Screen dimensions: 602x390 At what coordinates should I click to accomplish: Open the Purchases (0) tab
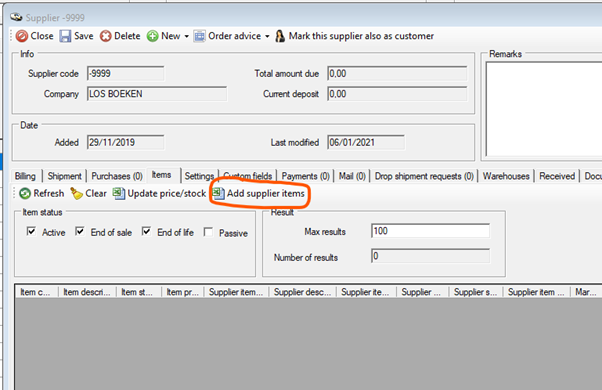click(117, 176)
